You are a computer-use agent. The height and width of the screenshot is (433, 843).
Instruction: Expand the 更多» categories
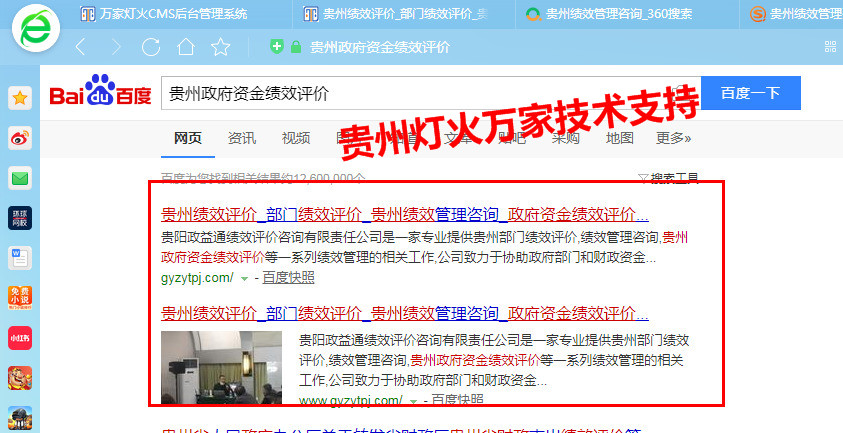coord(673,138)
